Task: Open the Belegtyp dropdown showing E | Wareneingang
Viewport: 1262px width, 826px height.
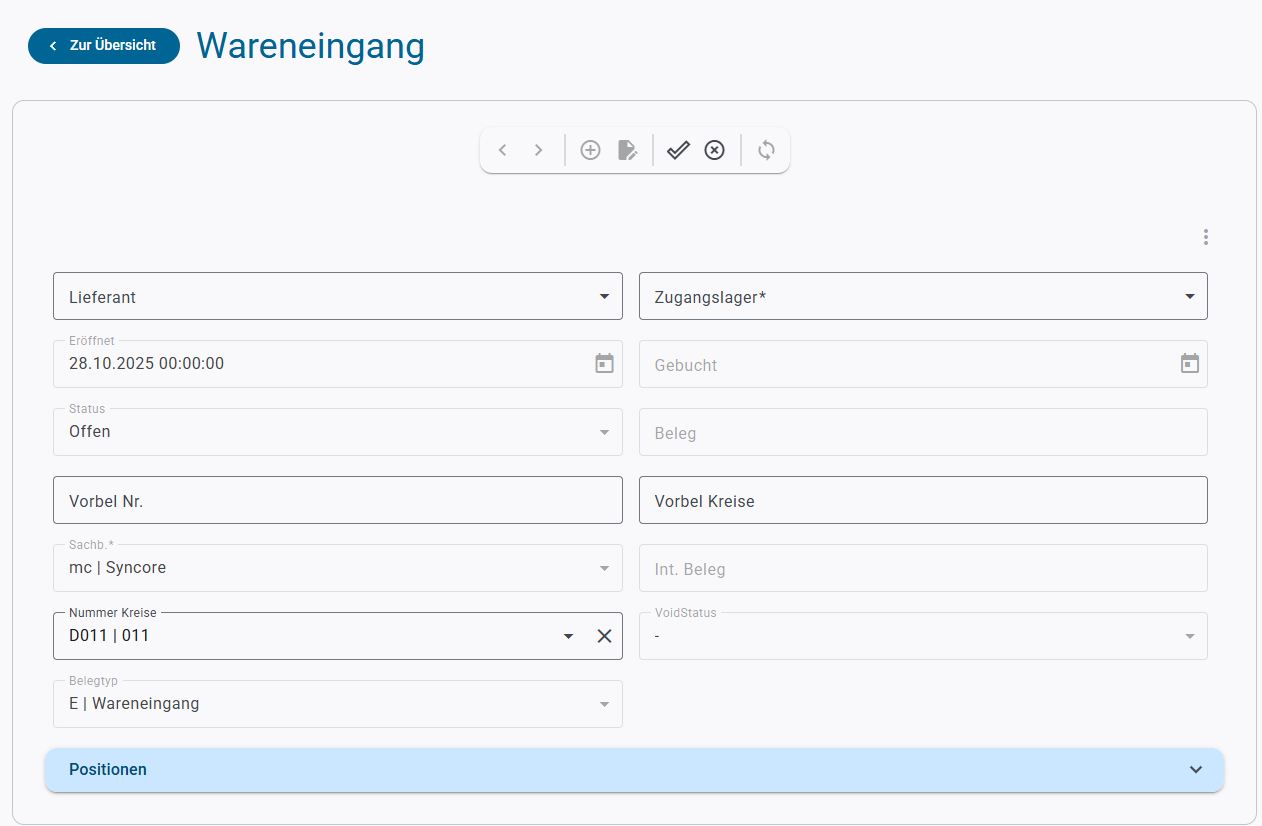Action: coord(604,704)
